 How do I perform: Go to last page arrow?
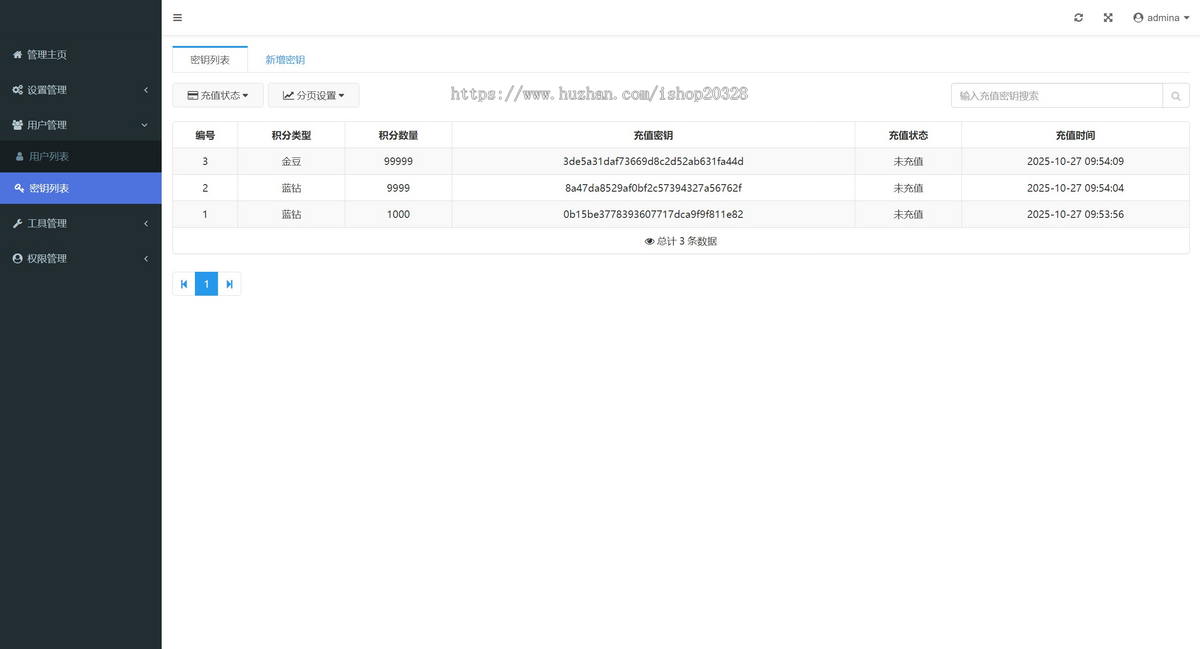pyautogui.click(x=230, y=284)
